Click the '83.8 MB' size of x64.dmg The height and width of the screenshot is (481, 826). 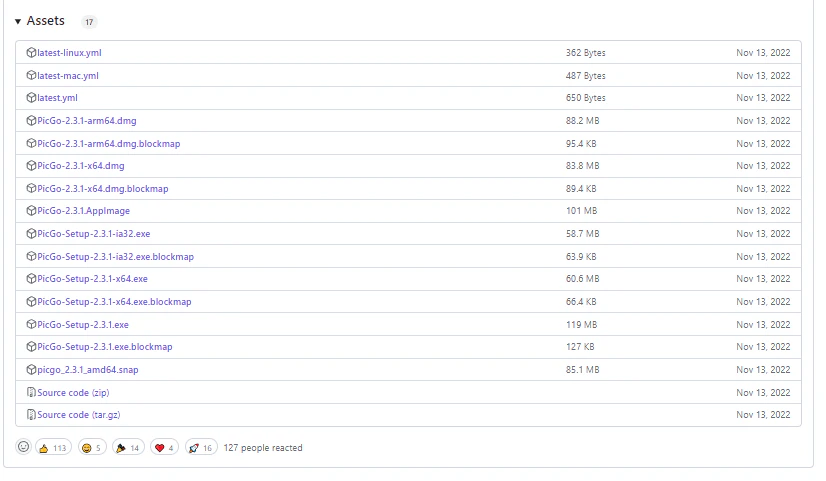[x=583, y=166]
